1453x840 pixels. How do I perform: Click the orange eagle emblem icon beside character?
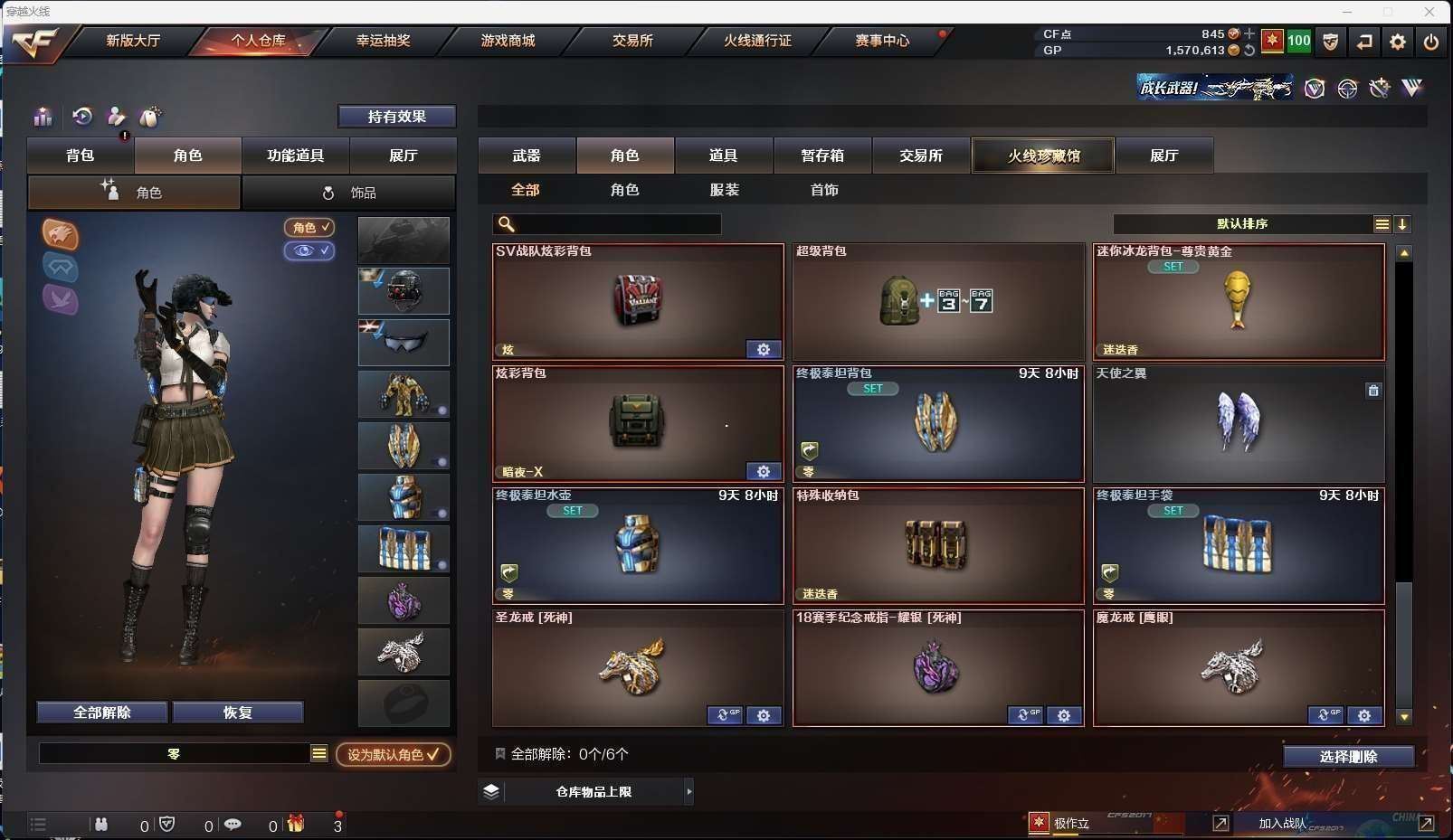click(61, 235)
